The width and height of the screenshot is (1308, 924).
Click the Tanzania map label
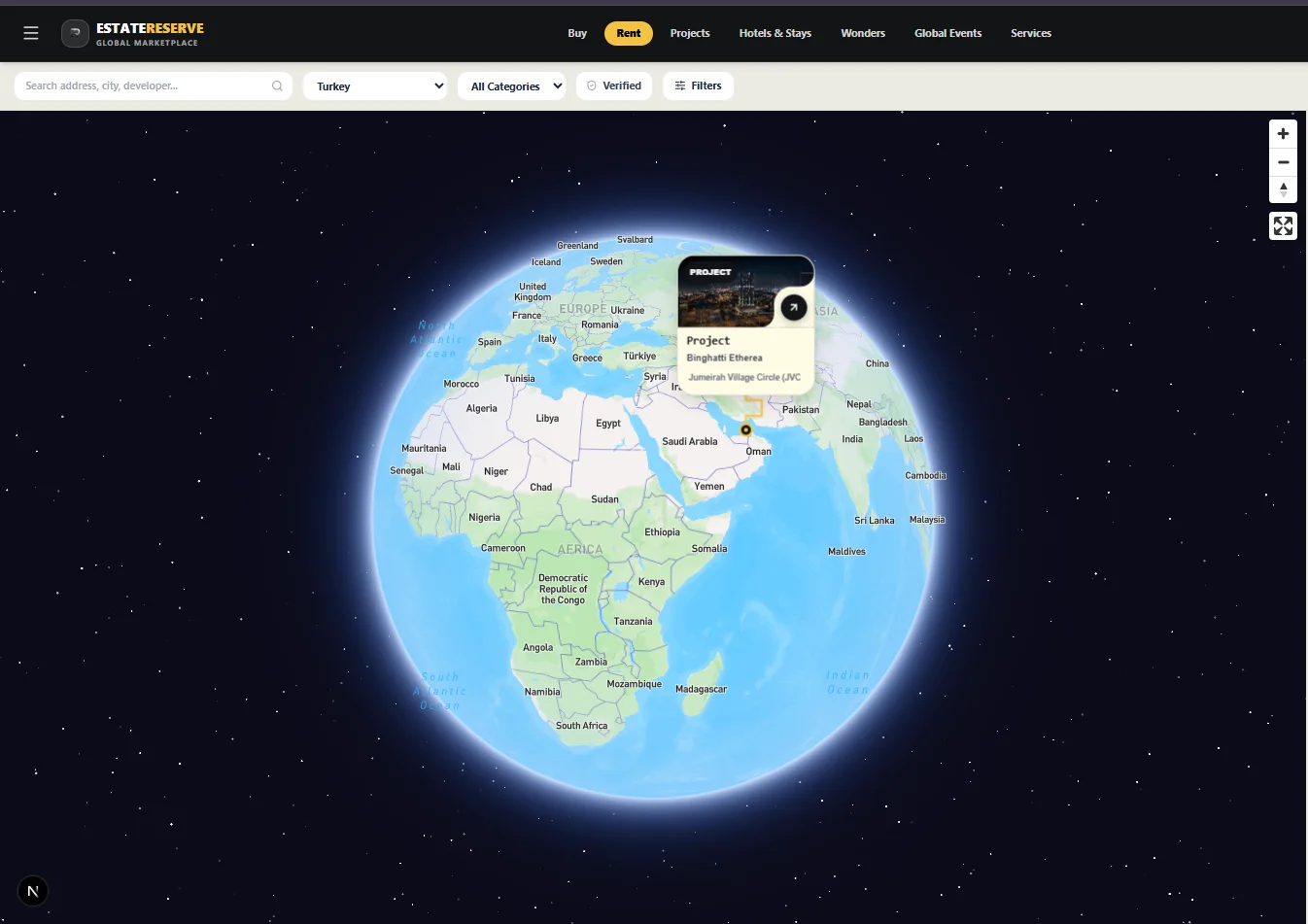click(x=633, y=622)
